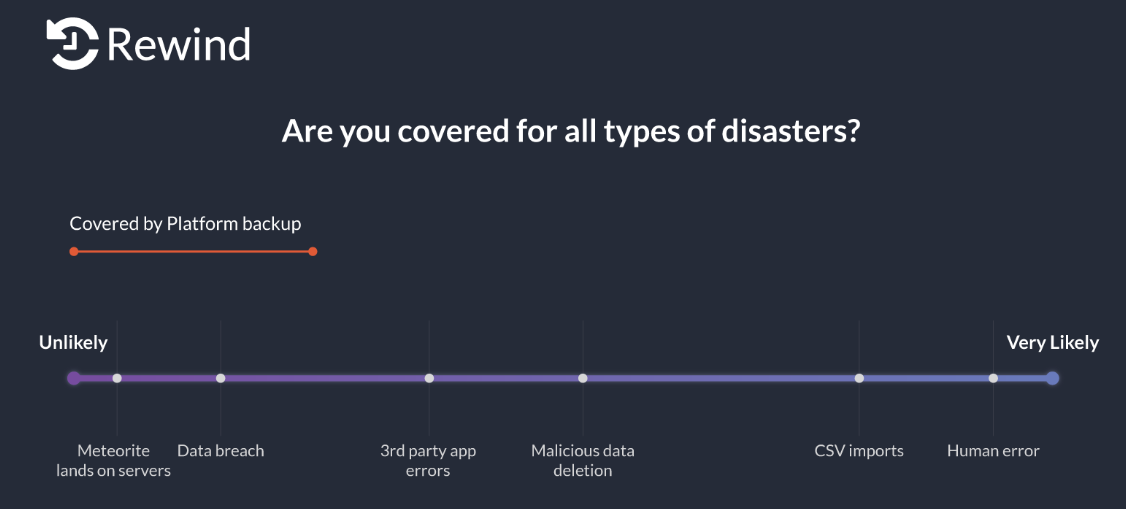The image size is (1126, 509).
Task: Click the purple Unlikely endpoint of the scale
Action: (73, 378)
